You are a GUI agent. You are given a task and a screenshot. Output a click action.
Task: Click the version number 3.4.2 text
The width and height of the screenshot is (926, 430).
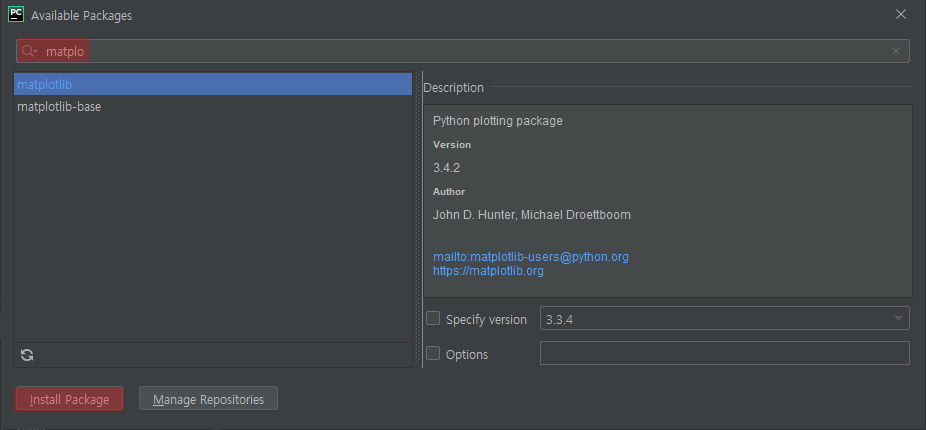(x=446, y=168)
